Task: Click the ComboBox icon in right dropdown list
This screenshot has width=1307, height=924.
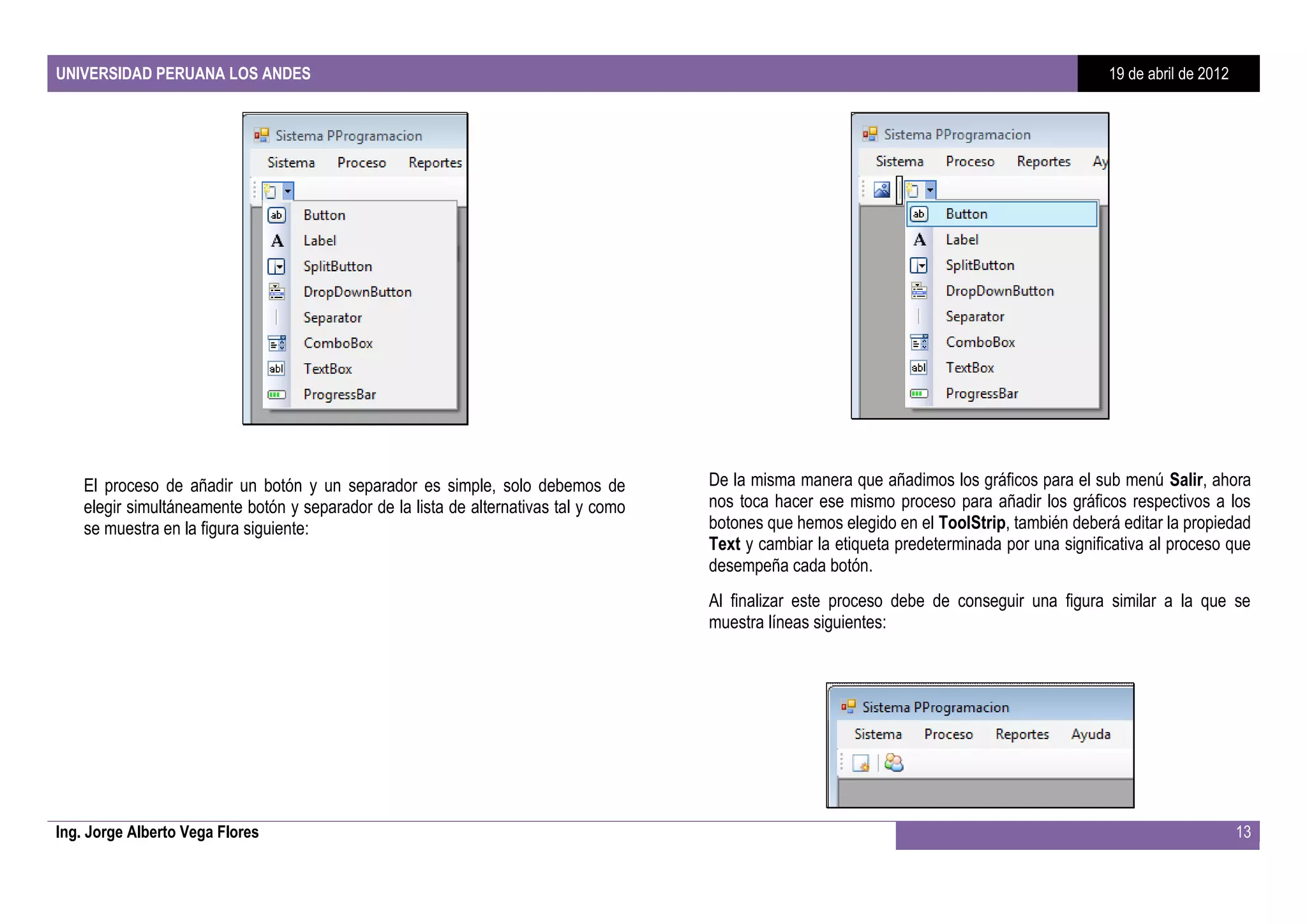Action: 919,343
